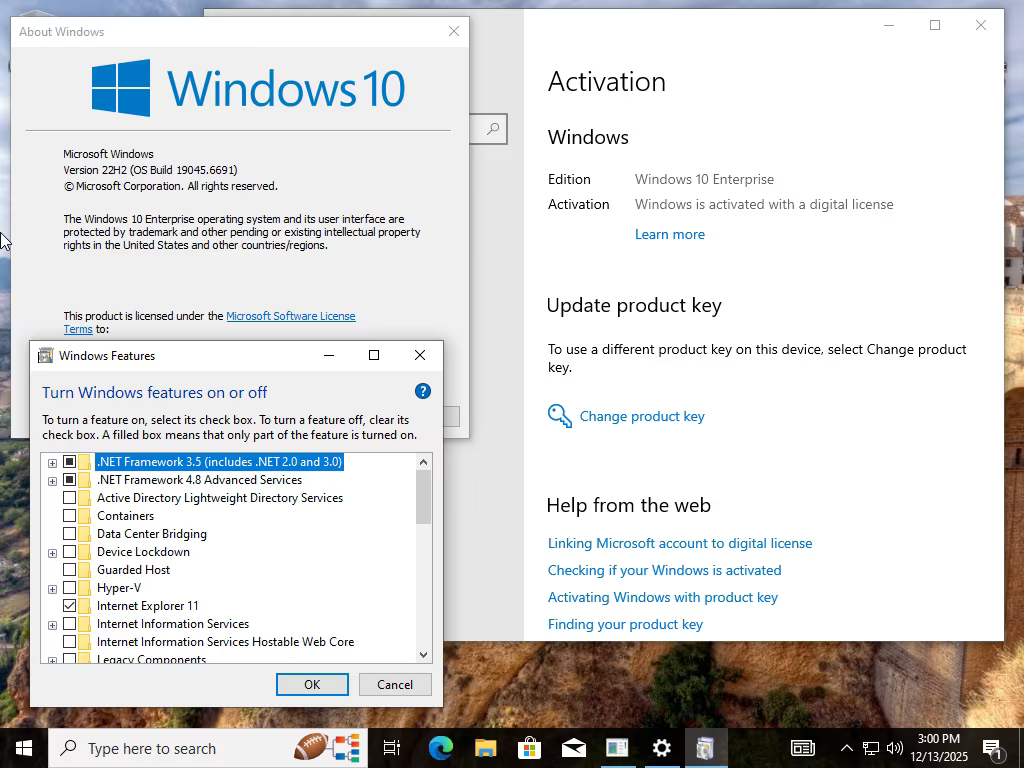1024x768 pixels.
Task: Uncheck Internet Explorer 11
Action: pos(69,606)
